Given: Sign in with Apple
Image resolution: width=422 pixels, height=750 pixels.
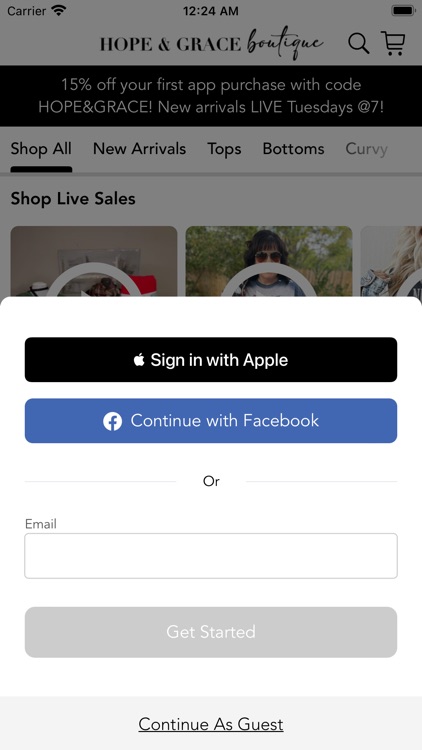Looking at the screenshot, I should [x=211, y=360].
